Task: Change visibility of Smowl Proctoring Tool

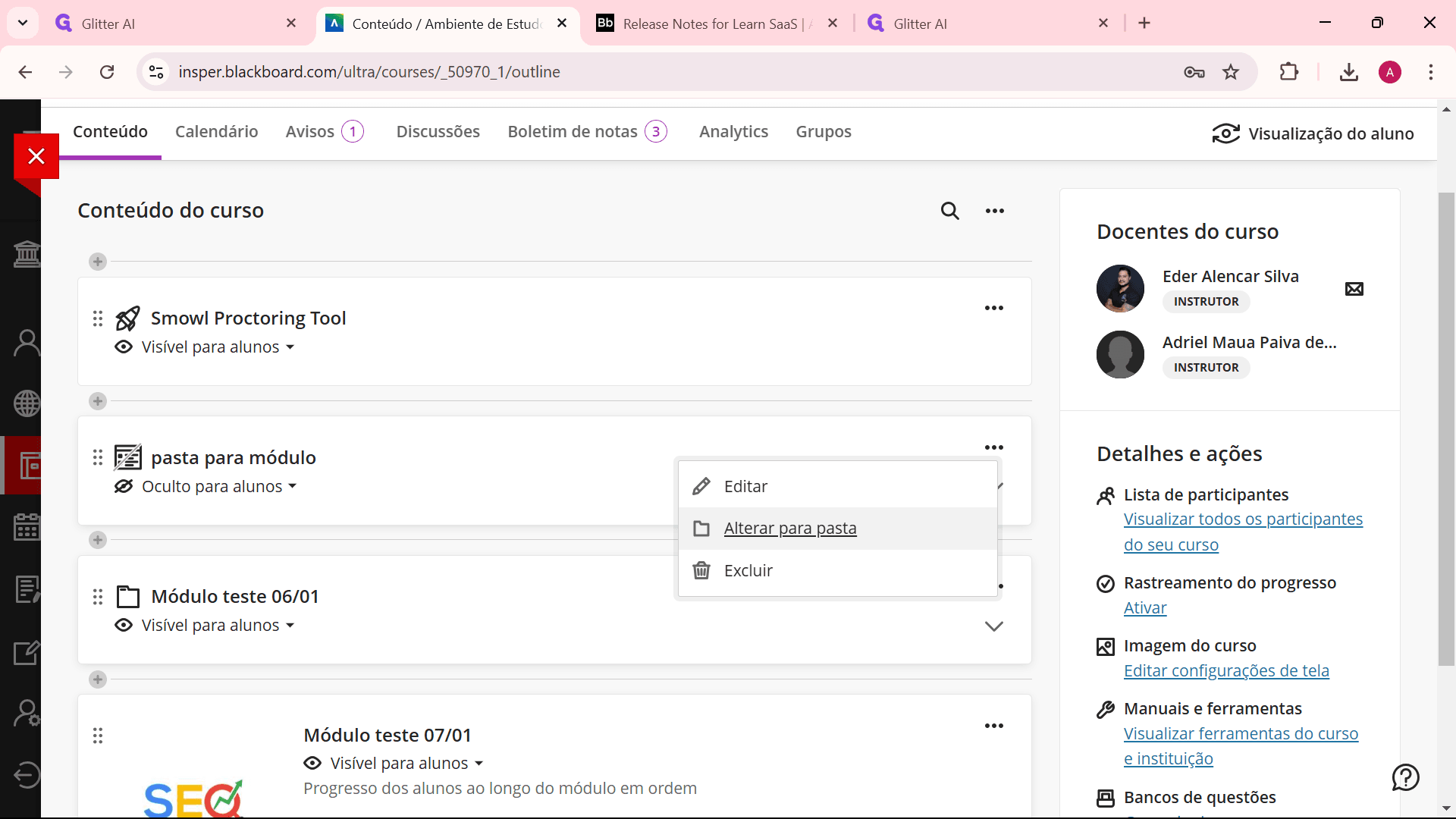Action: tap(204, 347)
